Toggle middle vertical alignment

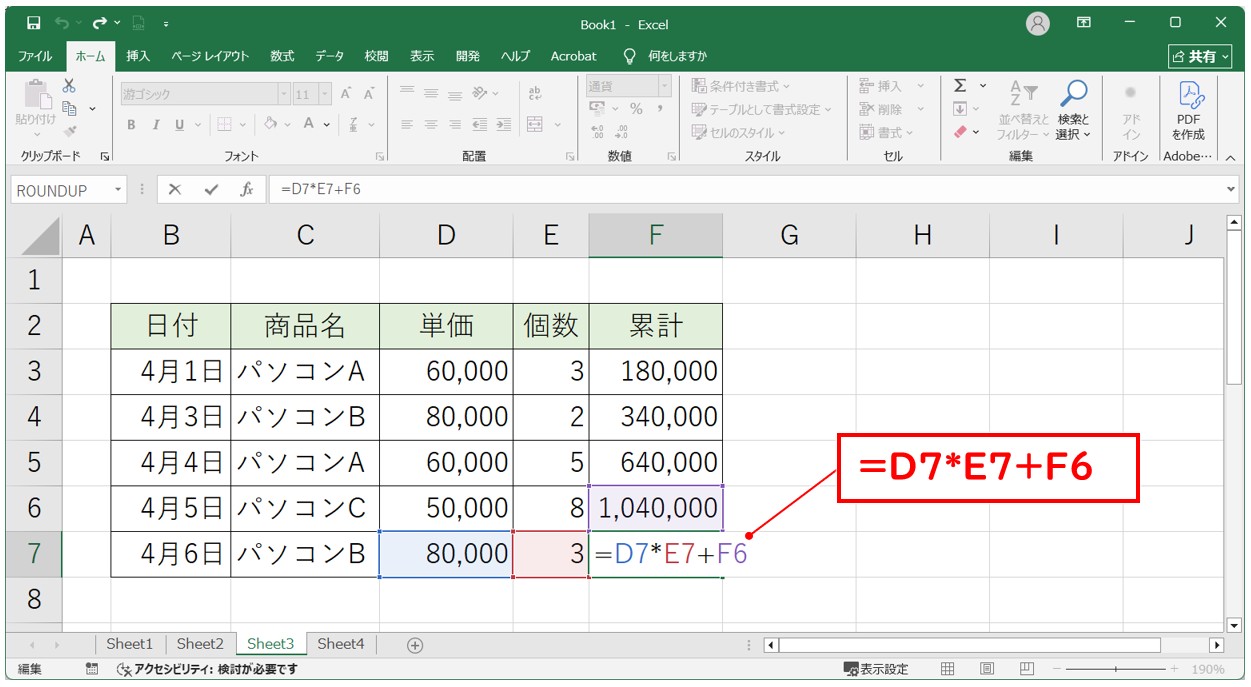431,94
